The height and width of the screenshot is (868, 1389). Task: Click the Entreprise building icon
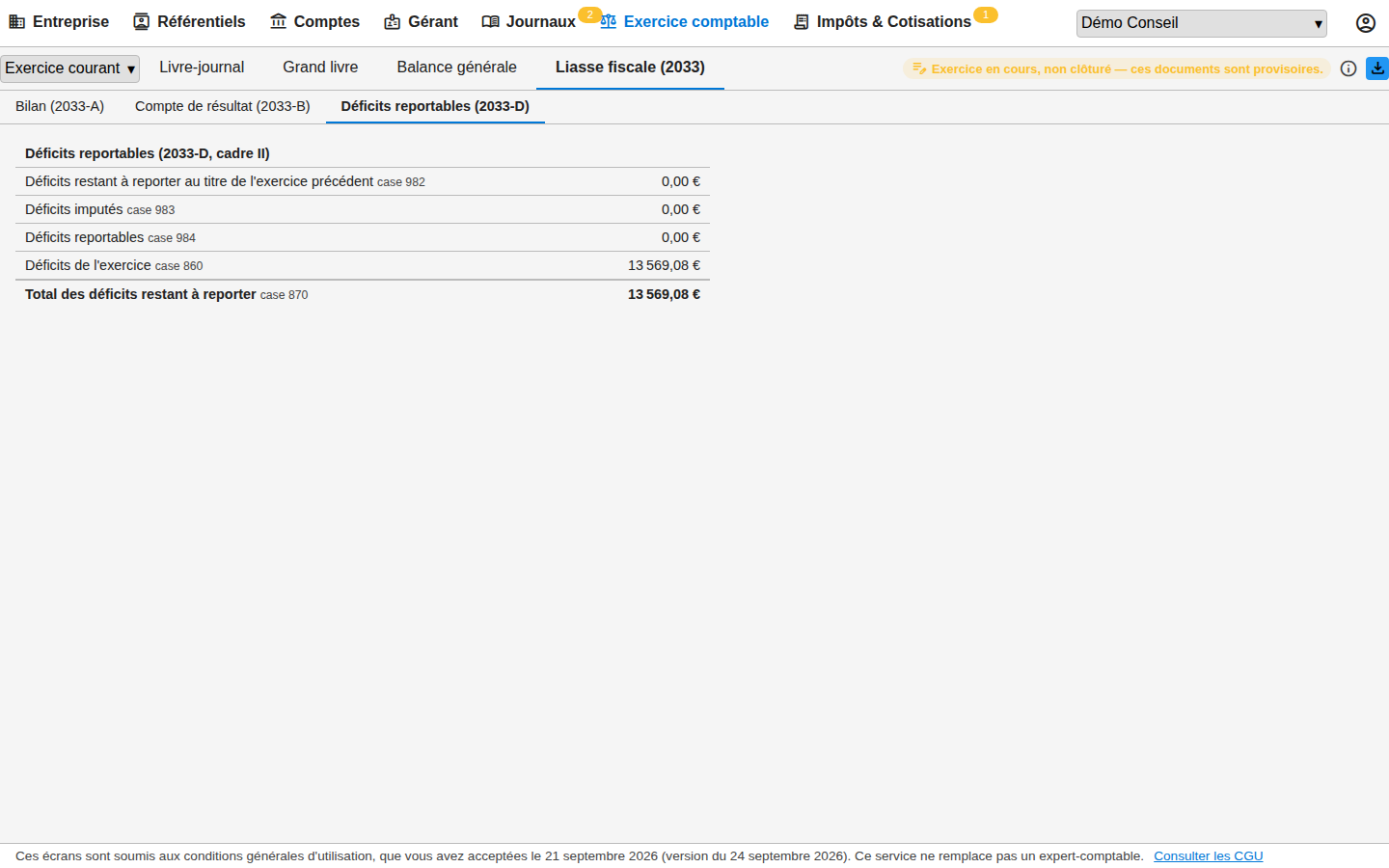(x=17, y=22)
